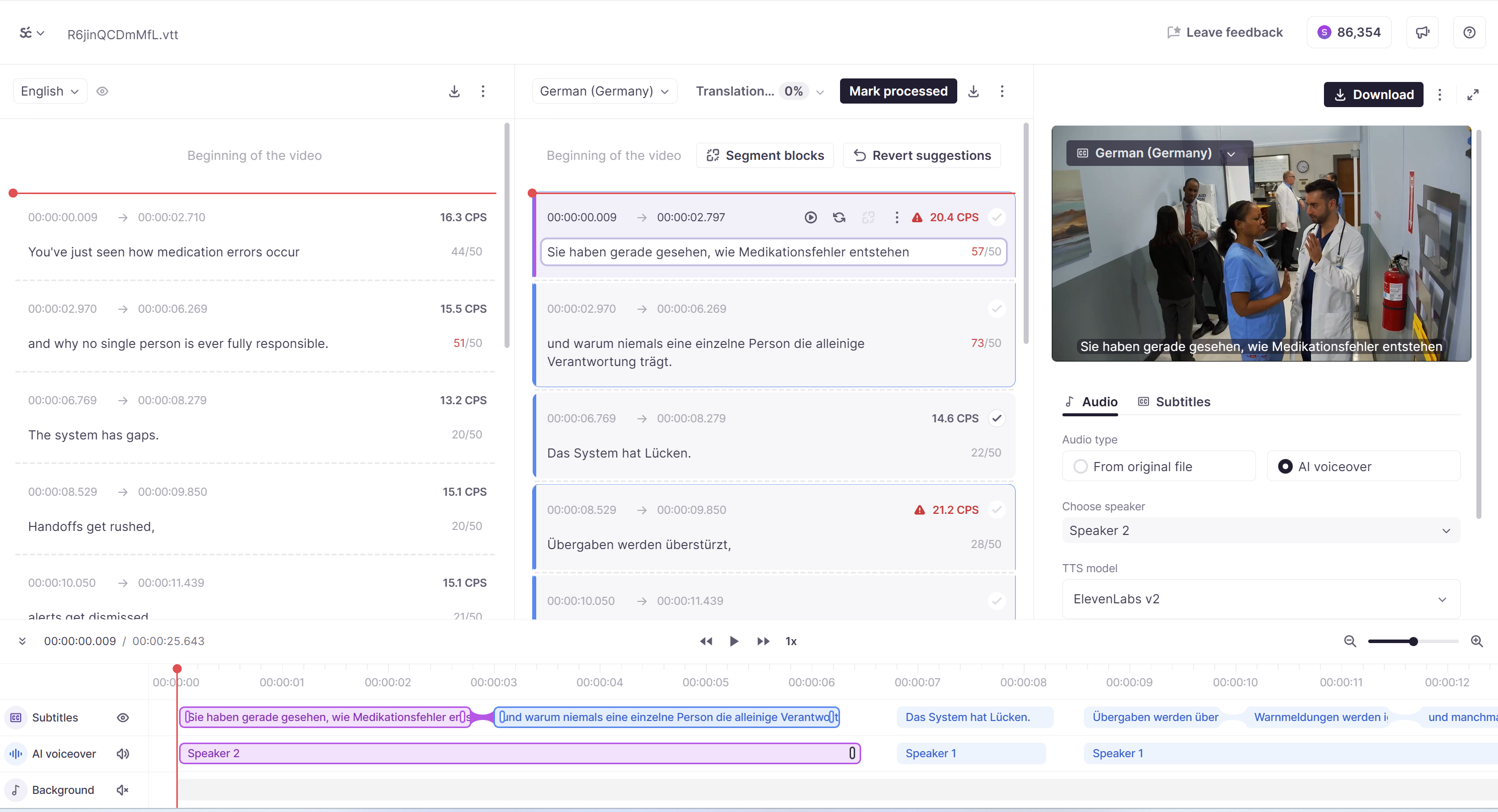Zoom in the timeline

1476,641
